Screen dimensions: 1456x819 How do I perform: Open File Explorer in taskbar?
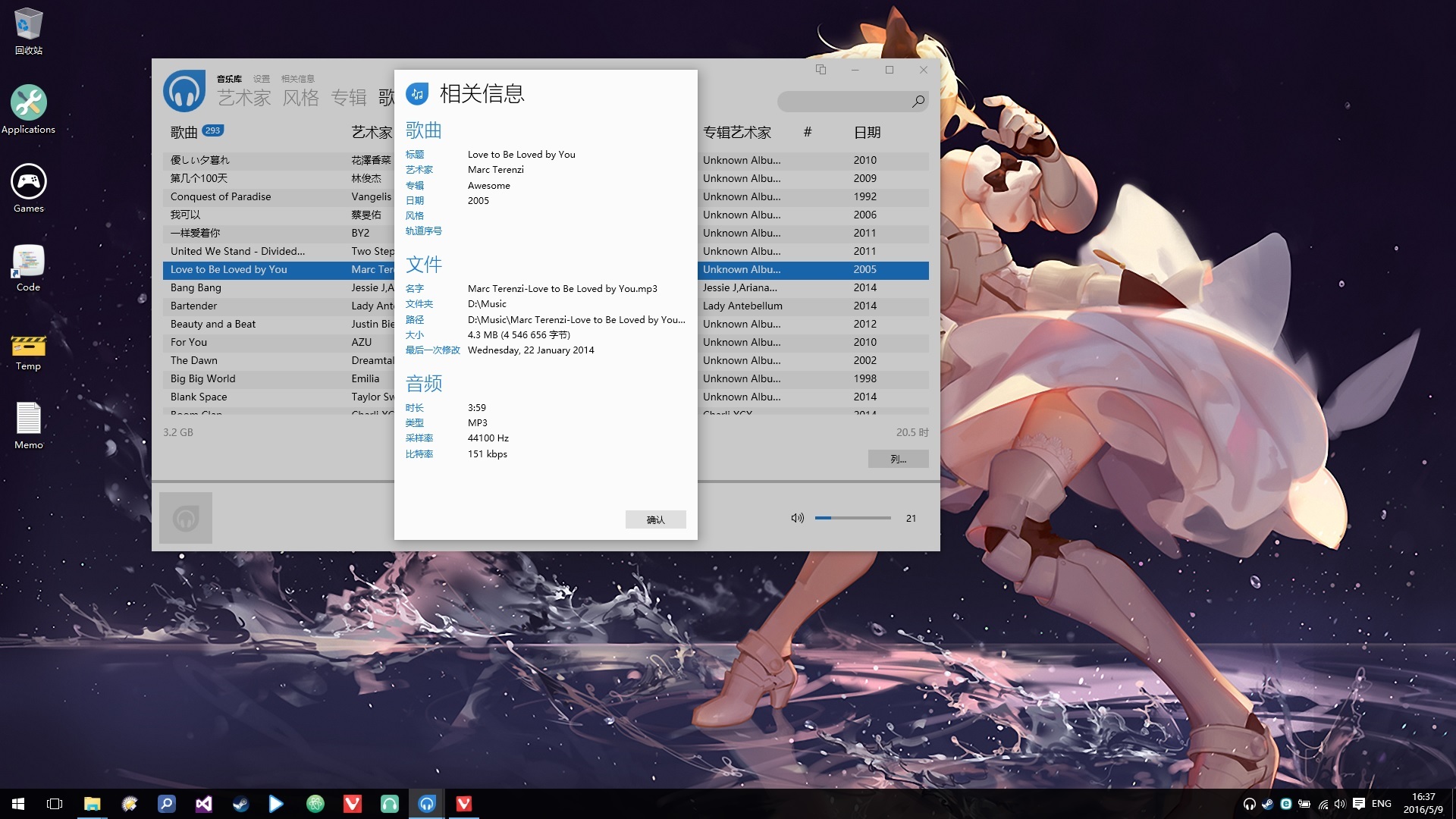92,804
